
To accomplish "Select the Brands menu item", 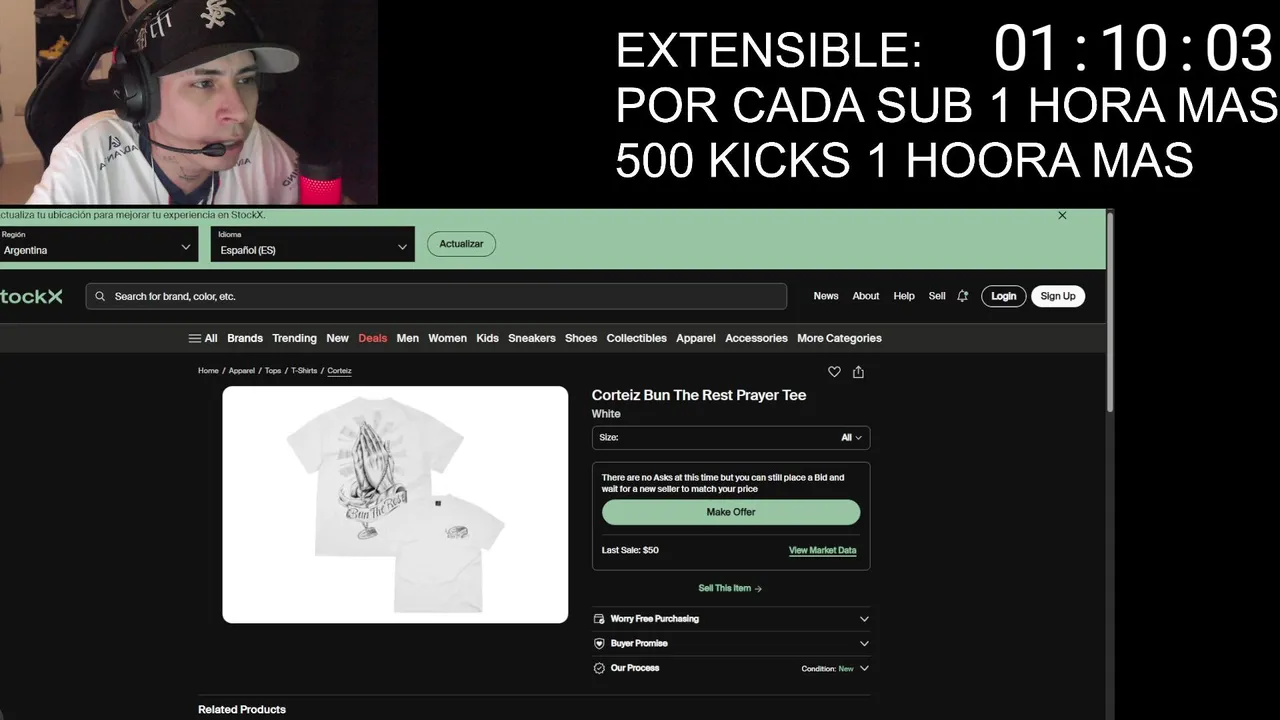I will pyautogui.click(x=245, y=338).
